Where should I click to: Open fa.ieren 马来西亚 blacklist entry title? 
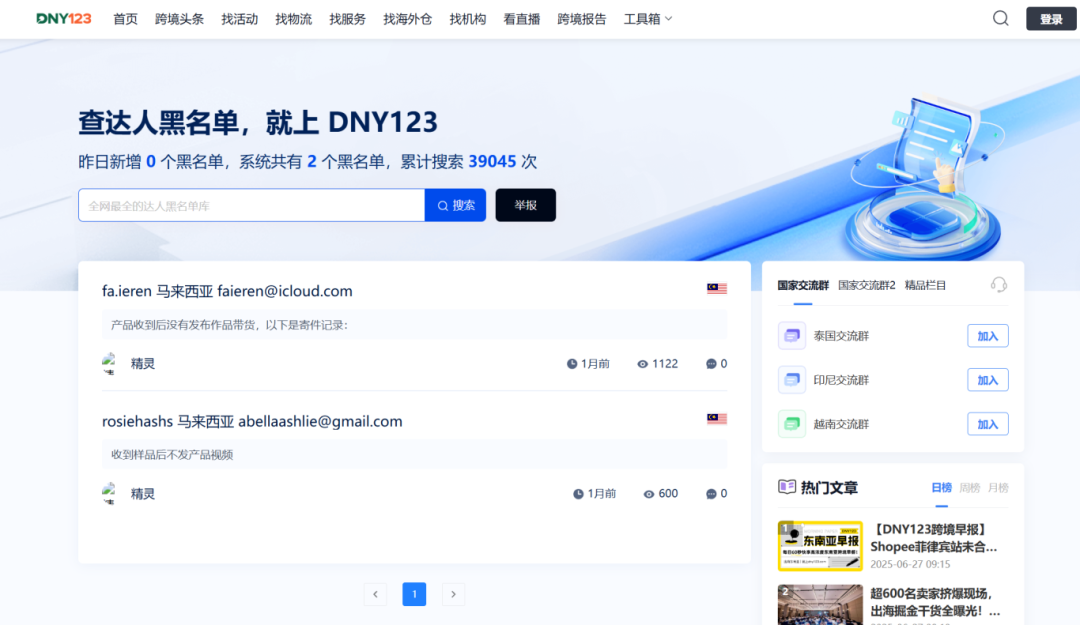tap(227, 291)
